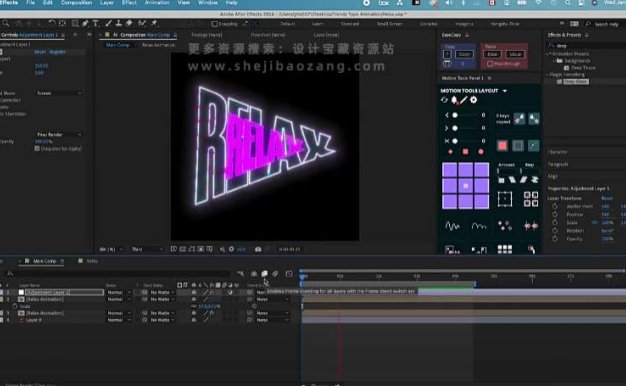Click the Motion Tools bell icon
The image size is (626, 386).
454,100
